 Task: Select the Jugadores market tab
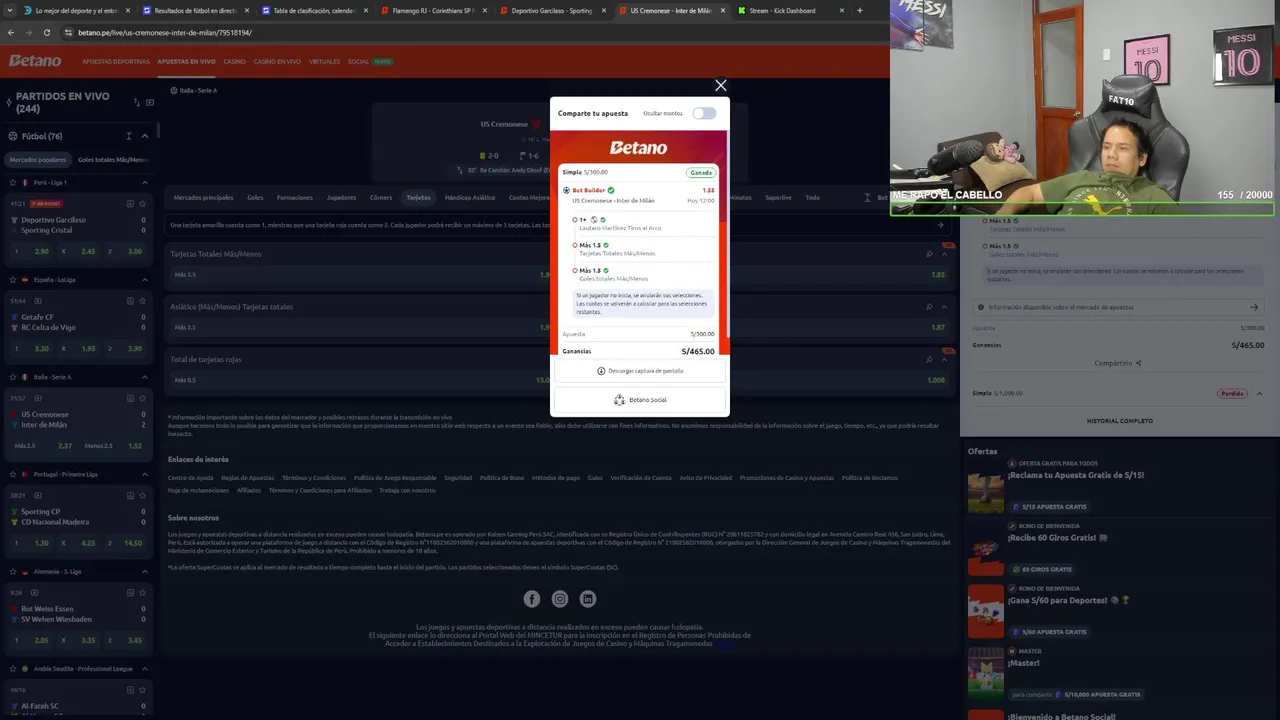coord(341,197)
